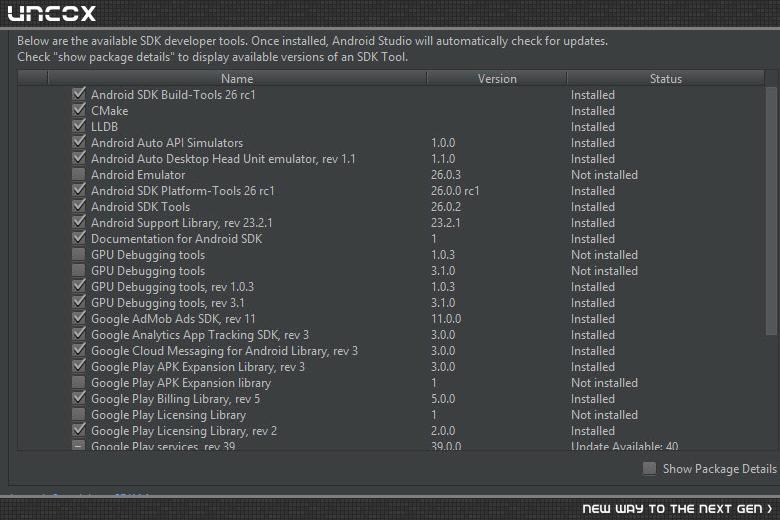Click version cell '5.0.0' for Billing Library

(443, 399)
